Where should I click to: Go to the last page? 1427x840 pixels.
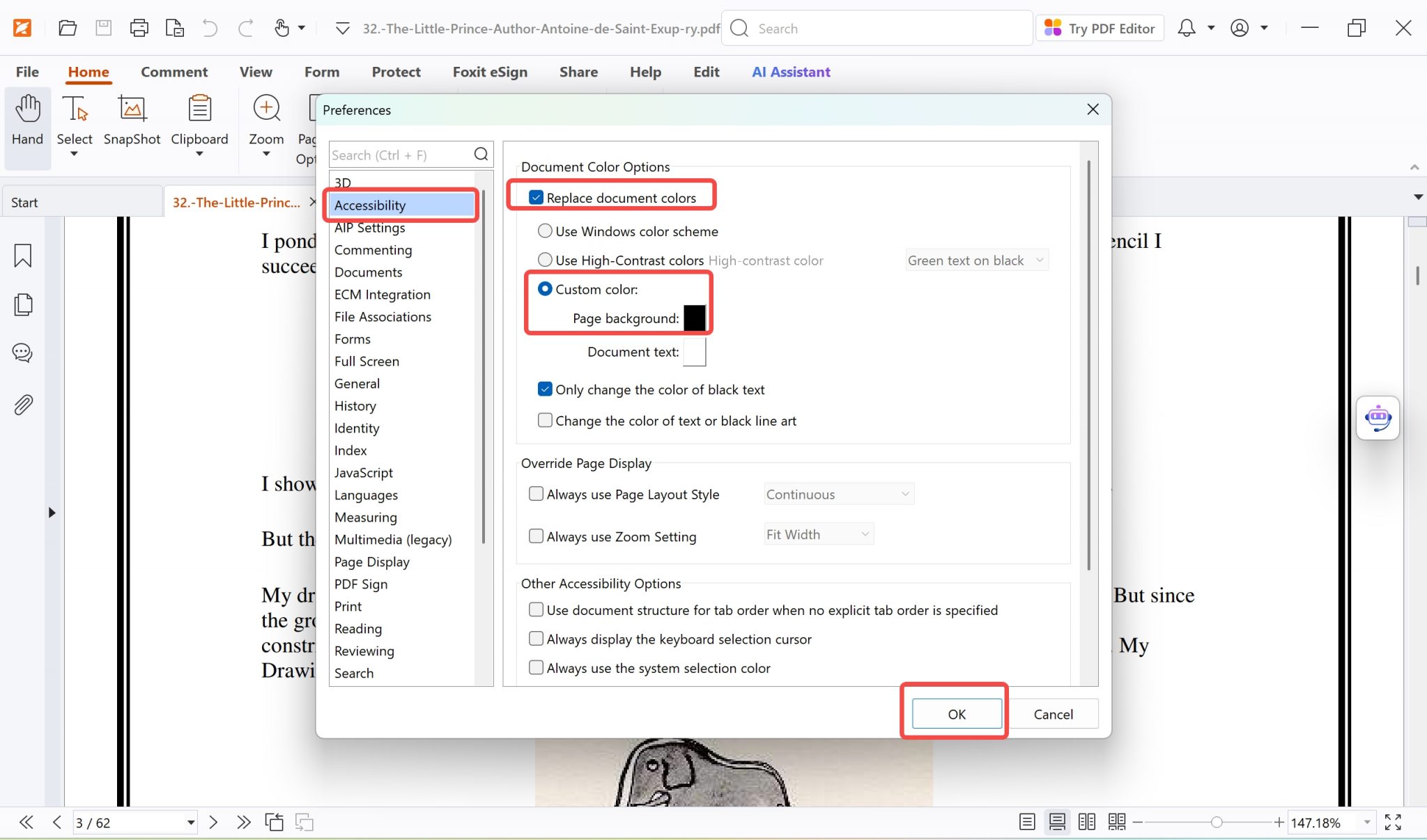243,823
